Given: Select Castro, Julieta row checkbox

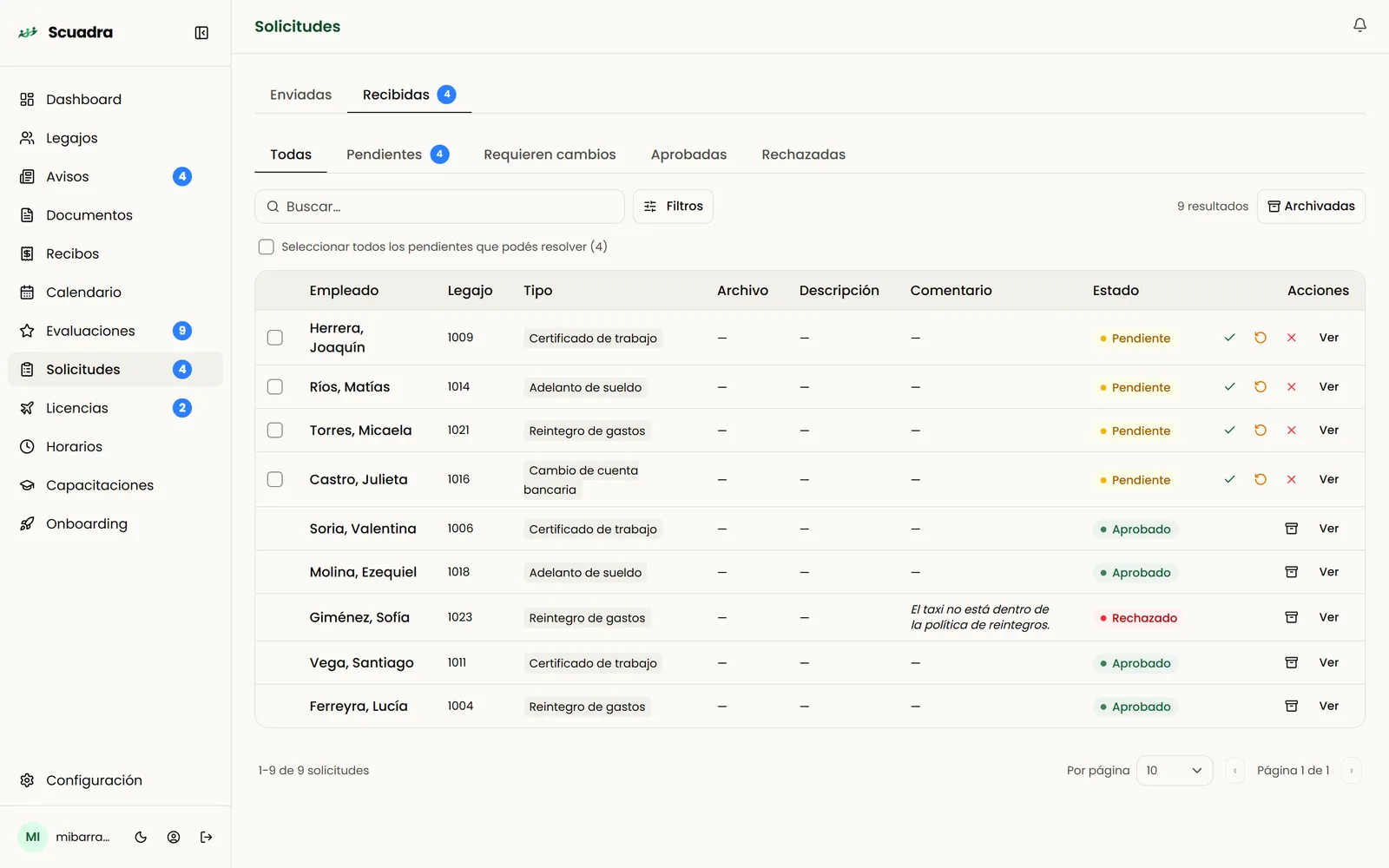Looking at the screenshot, I should click(275, 479).
